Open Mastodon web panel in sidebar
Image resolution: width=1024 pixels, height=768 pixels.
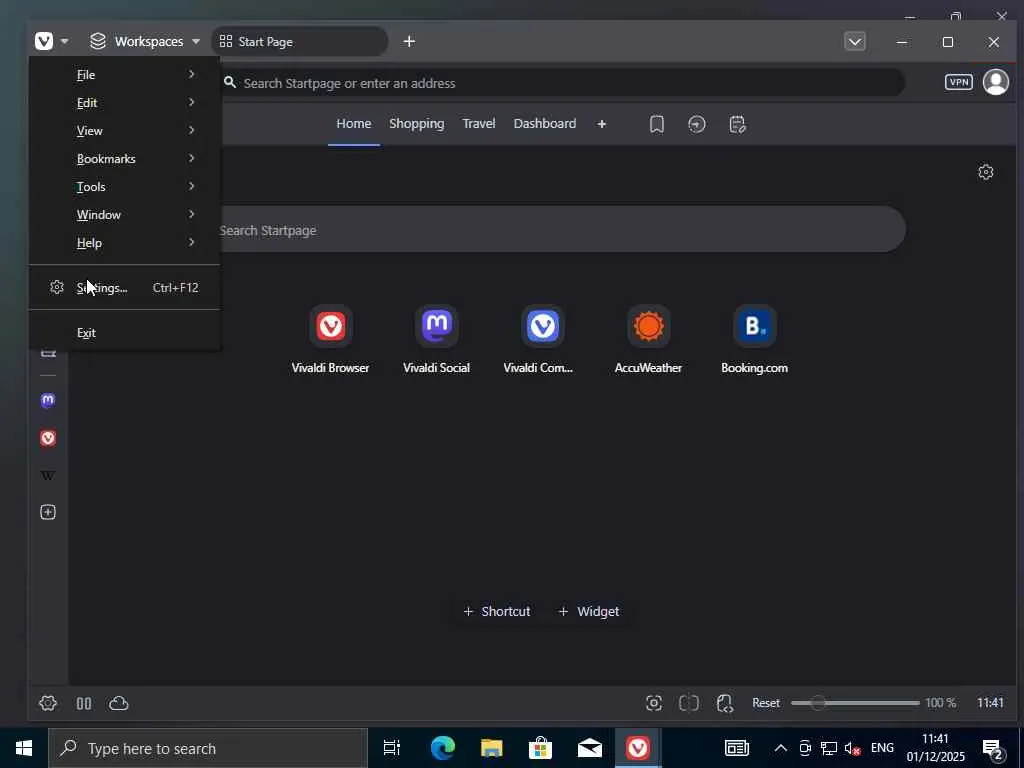click(x=48, y=400)
